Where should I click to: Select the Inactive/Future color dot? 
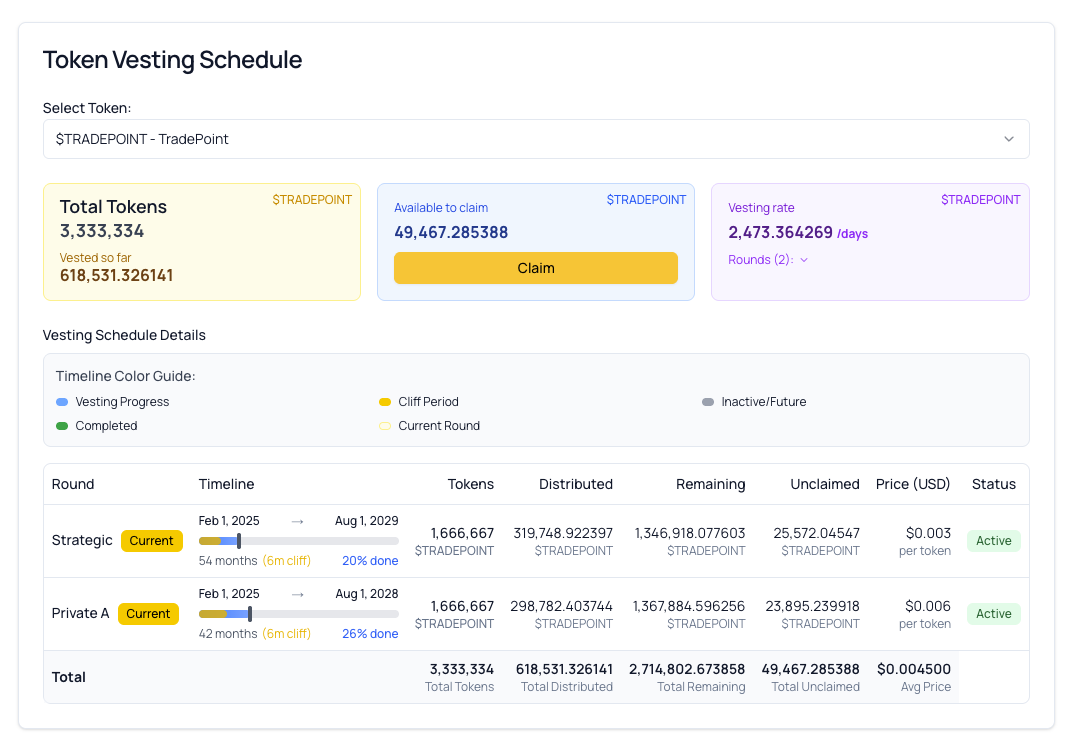coord(707,401)
